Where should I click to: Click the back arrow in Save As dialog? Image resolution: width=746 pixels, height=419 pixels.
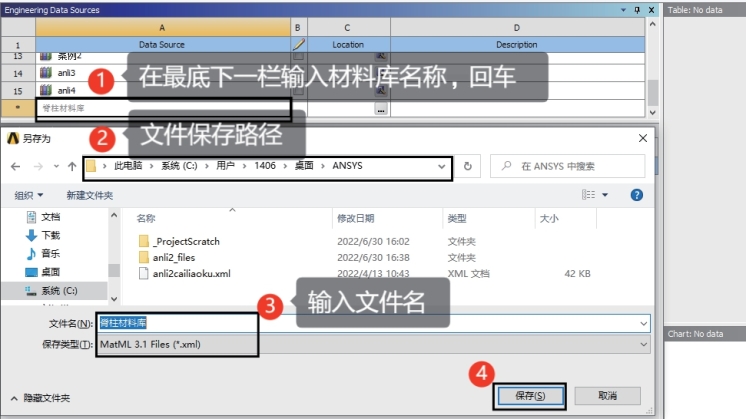click(15, 166)
